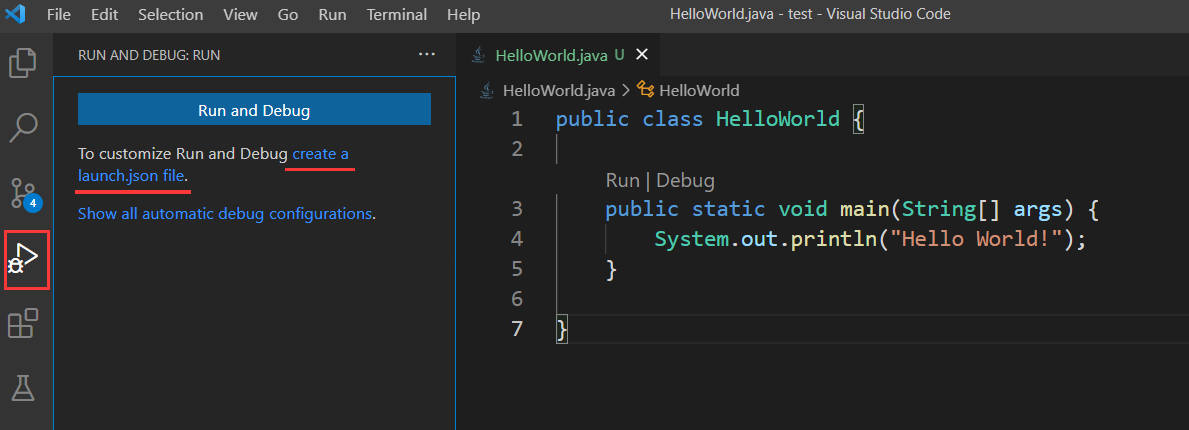Open the three-dot Views and More Actions menu
Viewport: 1189px width, 430px height.
tap(427, 55)
